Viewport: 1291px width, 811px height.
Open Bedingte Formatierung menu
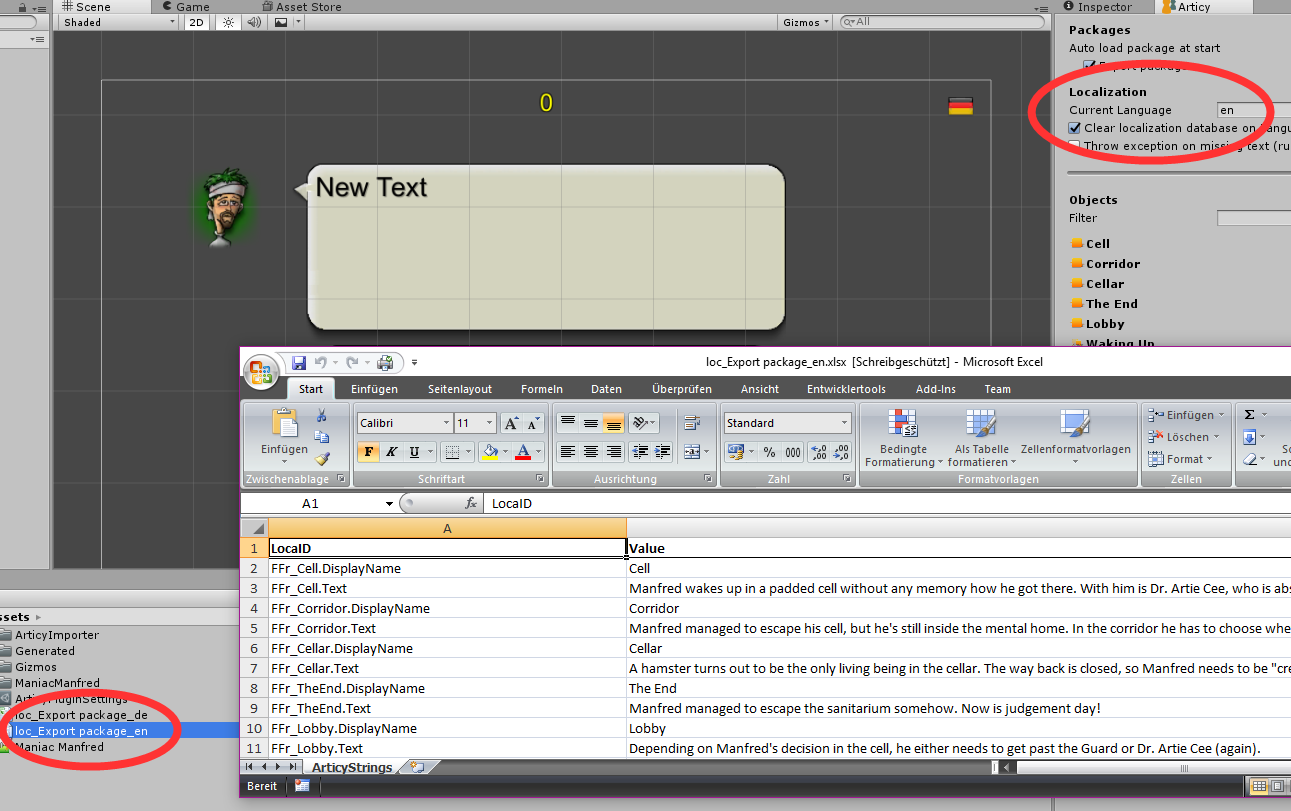902,438
